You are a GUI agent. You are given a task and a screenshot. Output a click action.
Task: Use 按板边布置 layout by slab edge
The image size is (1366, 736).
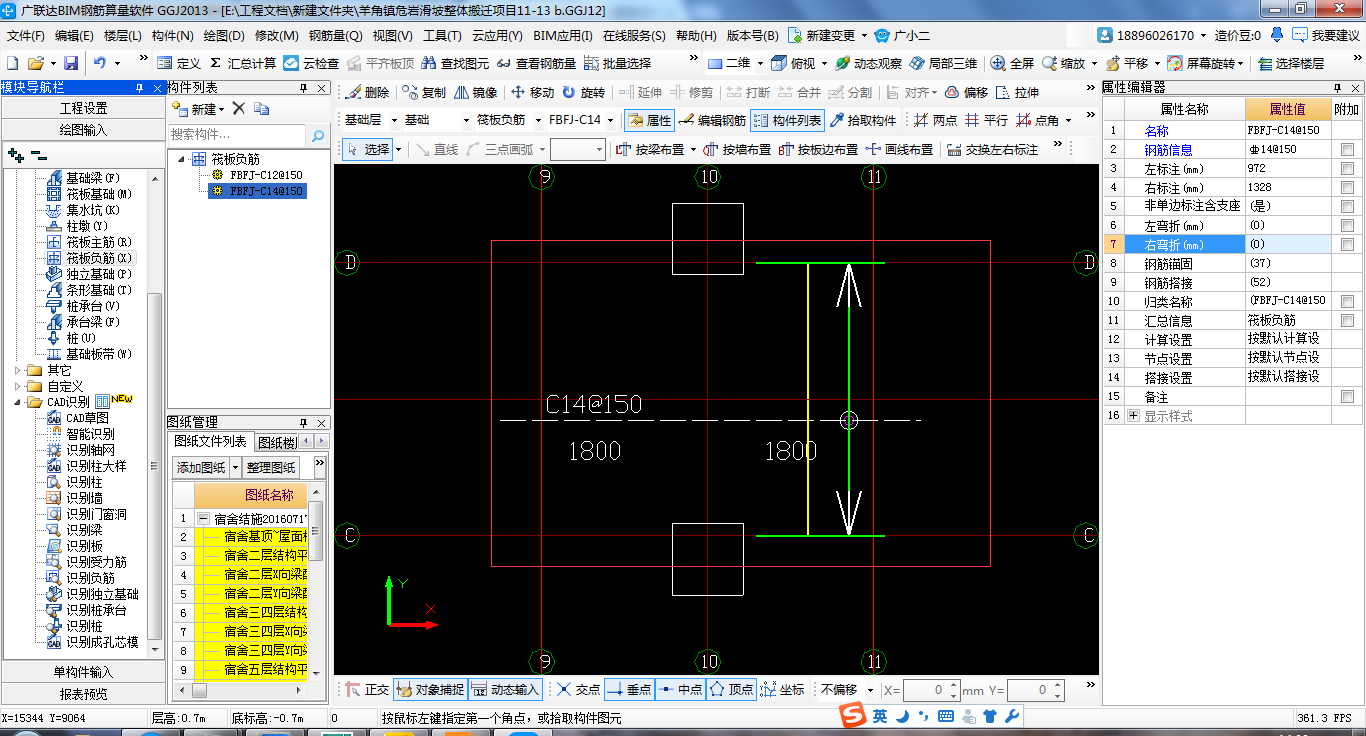818,149
